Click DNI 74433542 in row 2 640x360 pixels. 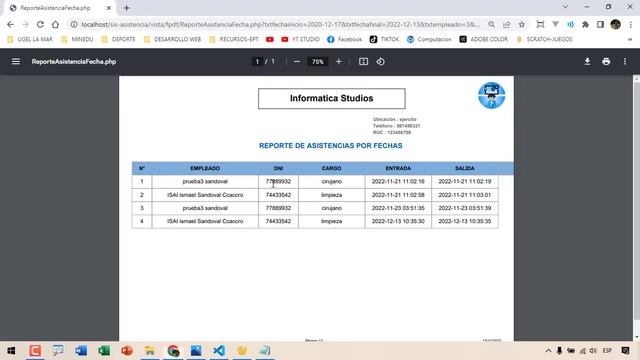tap(278, 195)
